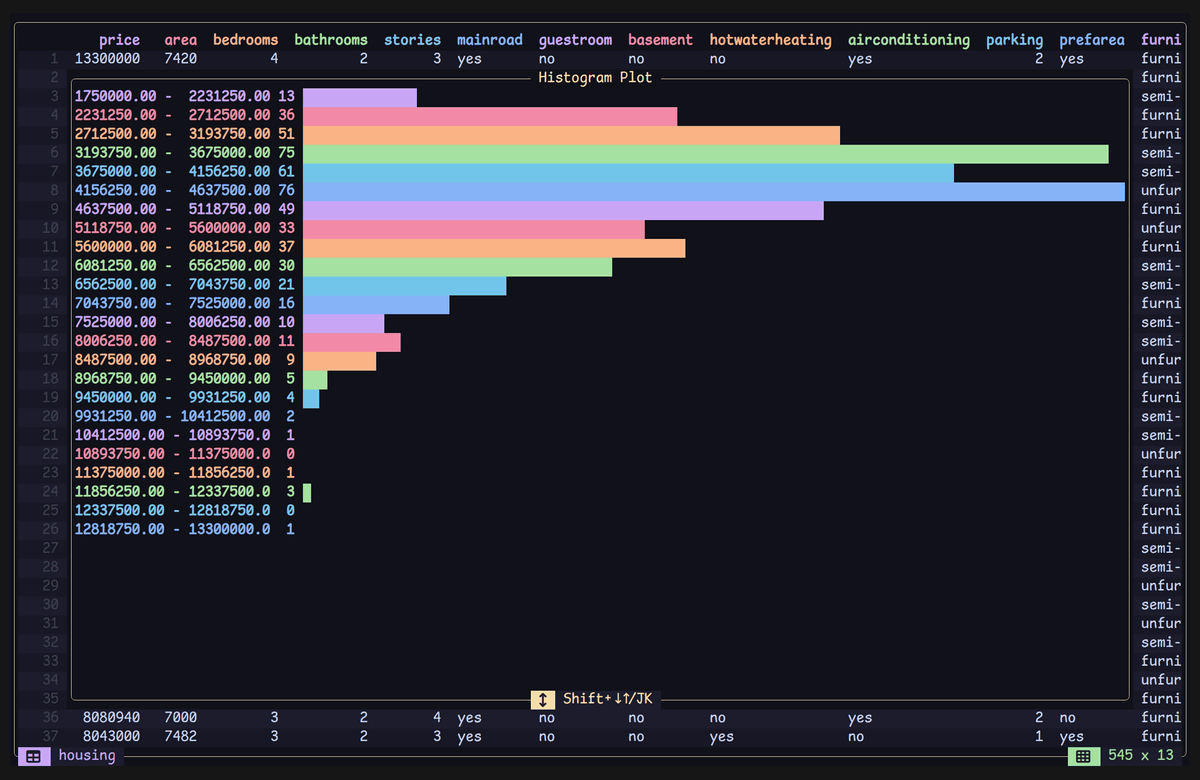1200x780 pixels.
Task: Click the small green bar with count 3
Action: pyautogui.click(x=307, y=492)
